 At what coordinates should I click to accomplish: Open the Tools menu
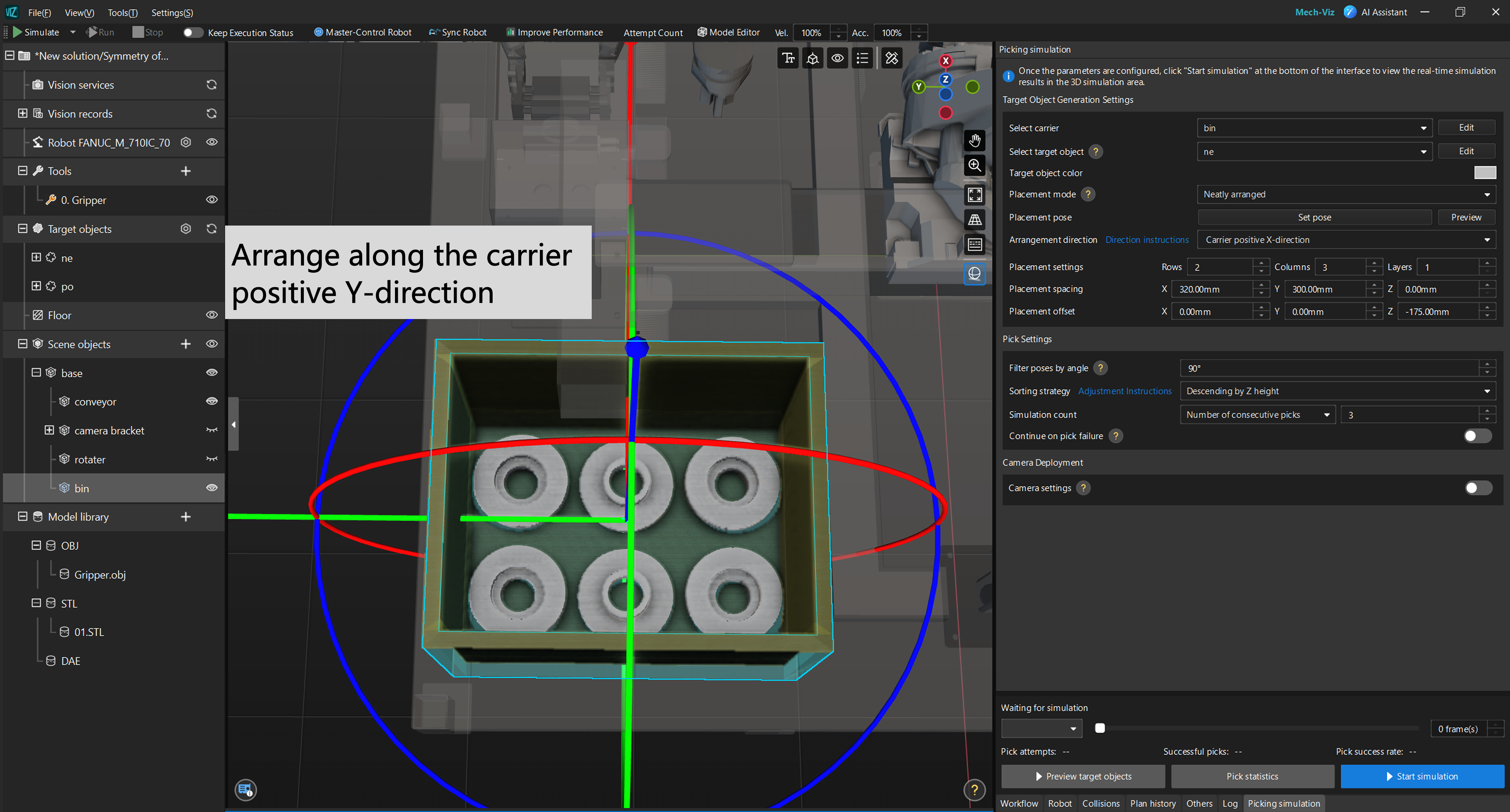pos(122,12)
